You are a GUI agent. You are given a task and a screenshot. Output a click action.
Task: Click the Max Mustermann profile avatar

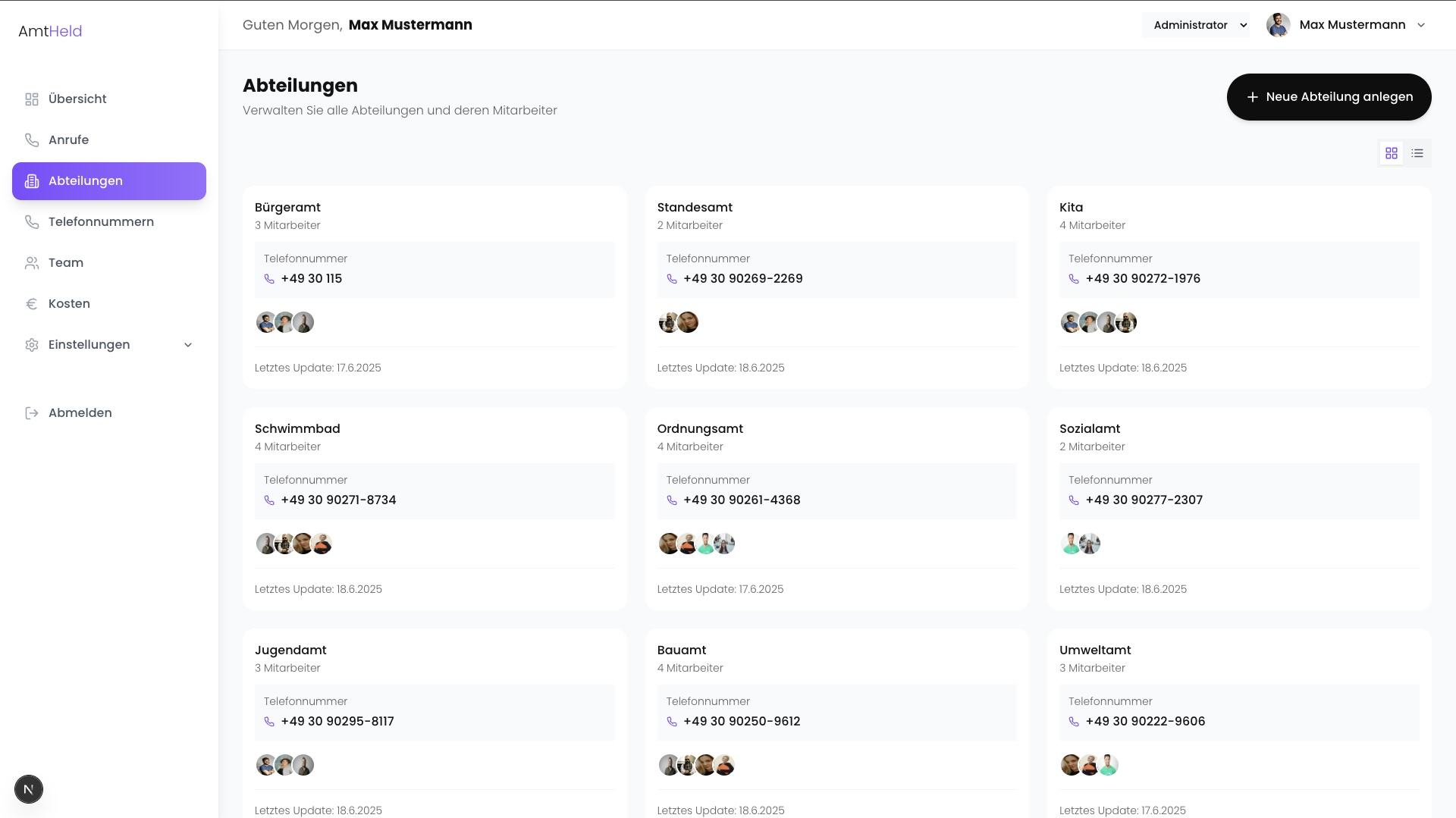coord(1279,25)
